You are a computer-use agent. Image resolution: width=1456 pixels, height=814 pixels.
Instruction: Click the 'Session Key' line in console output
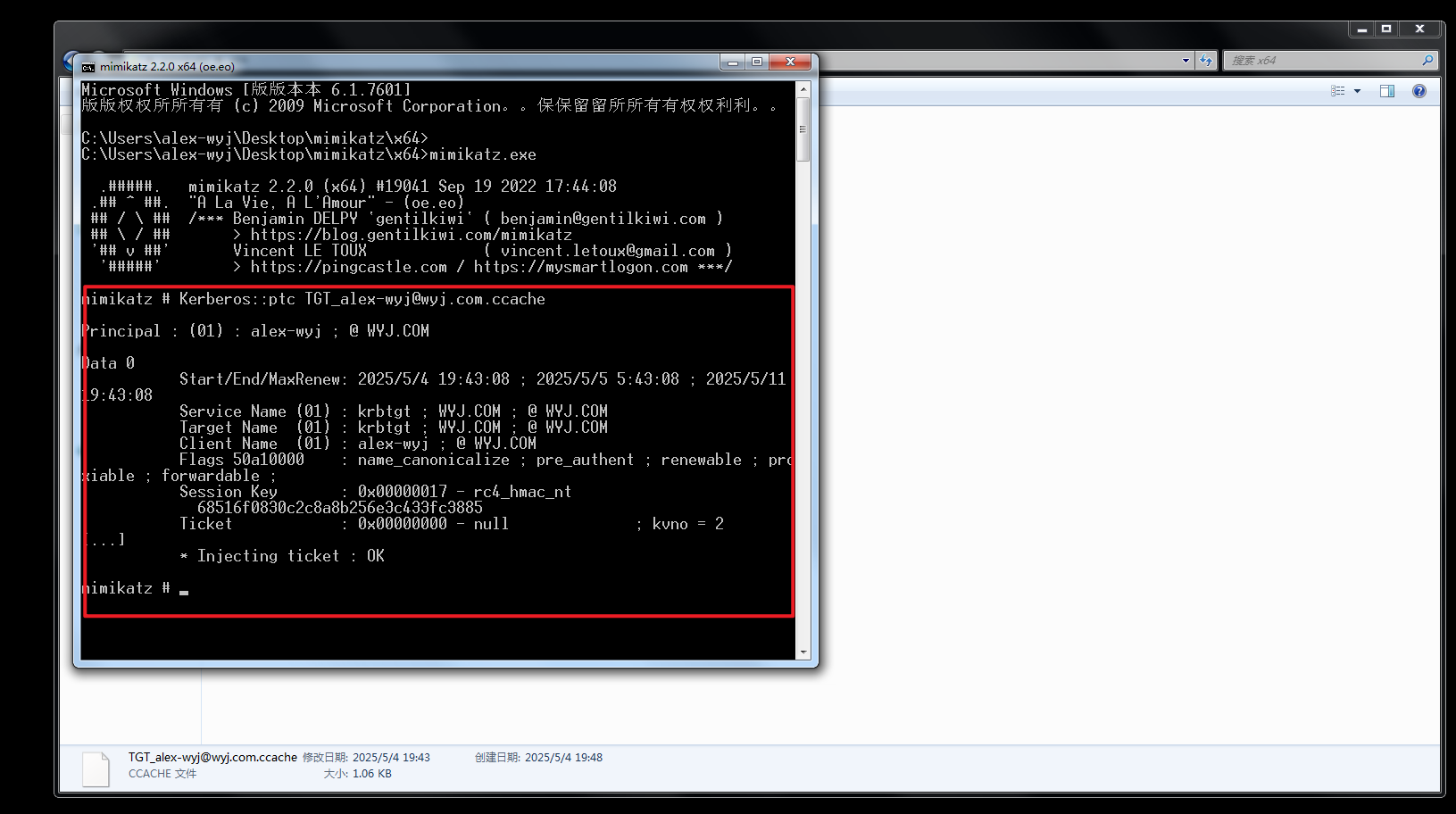pos(375,492)
